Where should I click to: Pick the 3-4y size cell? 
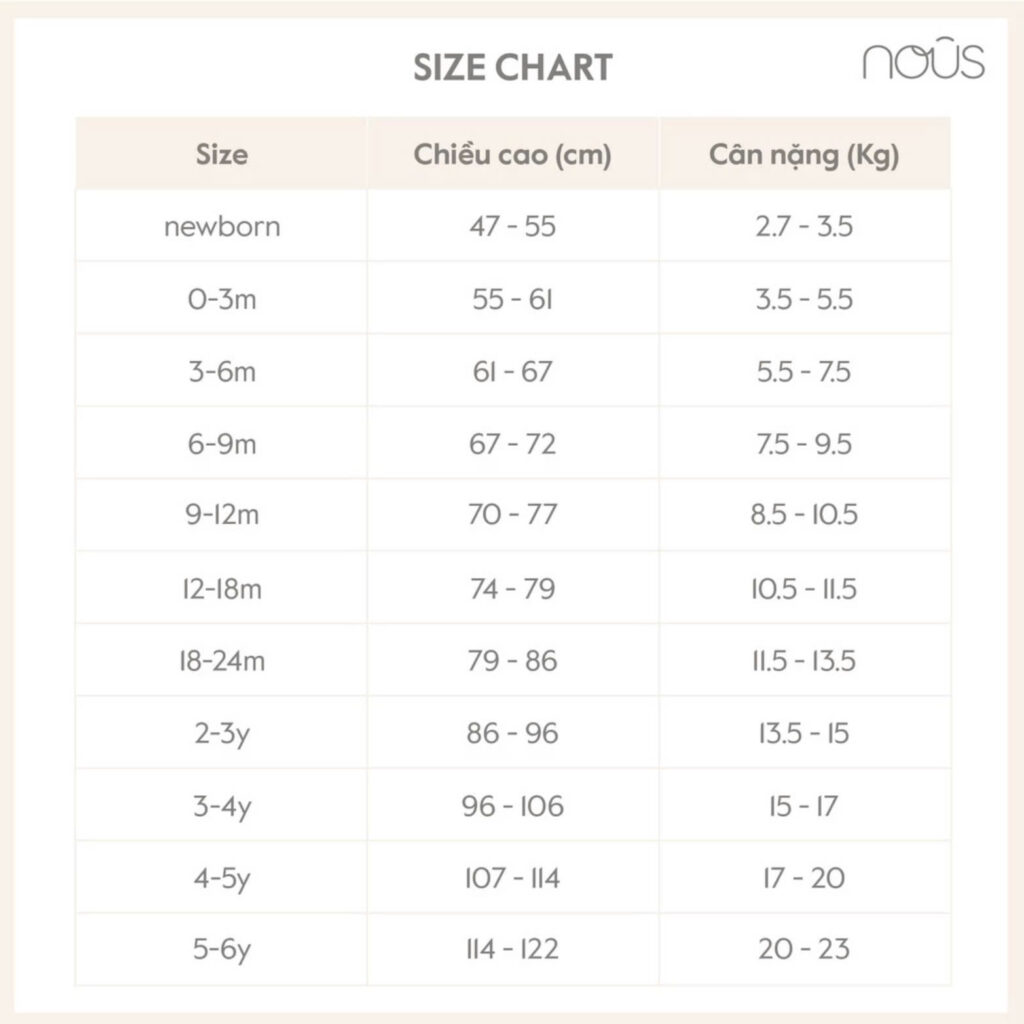222,806
